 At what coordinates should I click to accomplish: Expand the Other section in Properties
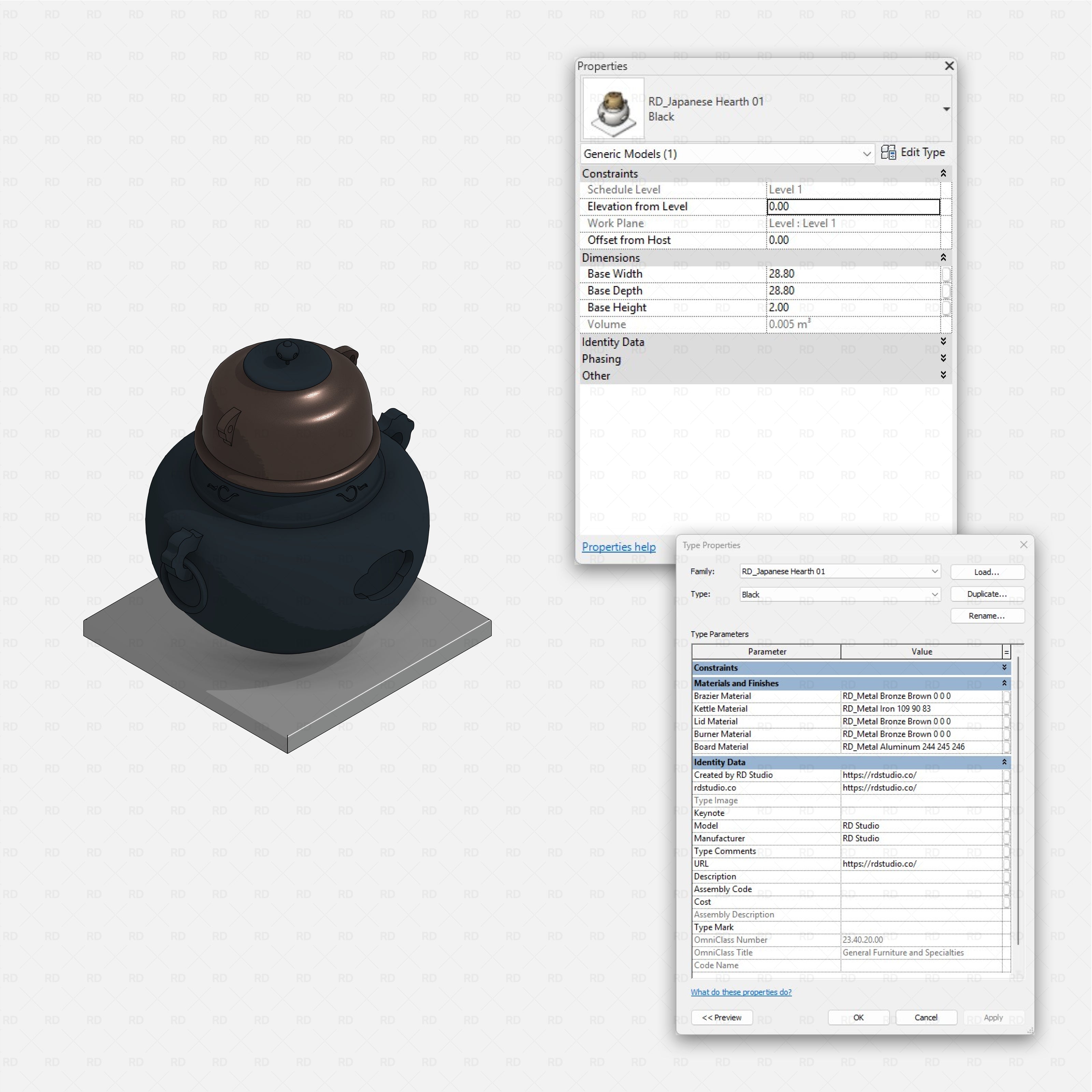(x=943, y=375)
